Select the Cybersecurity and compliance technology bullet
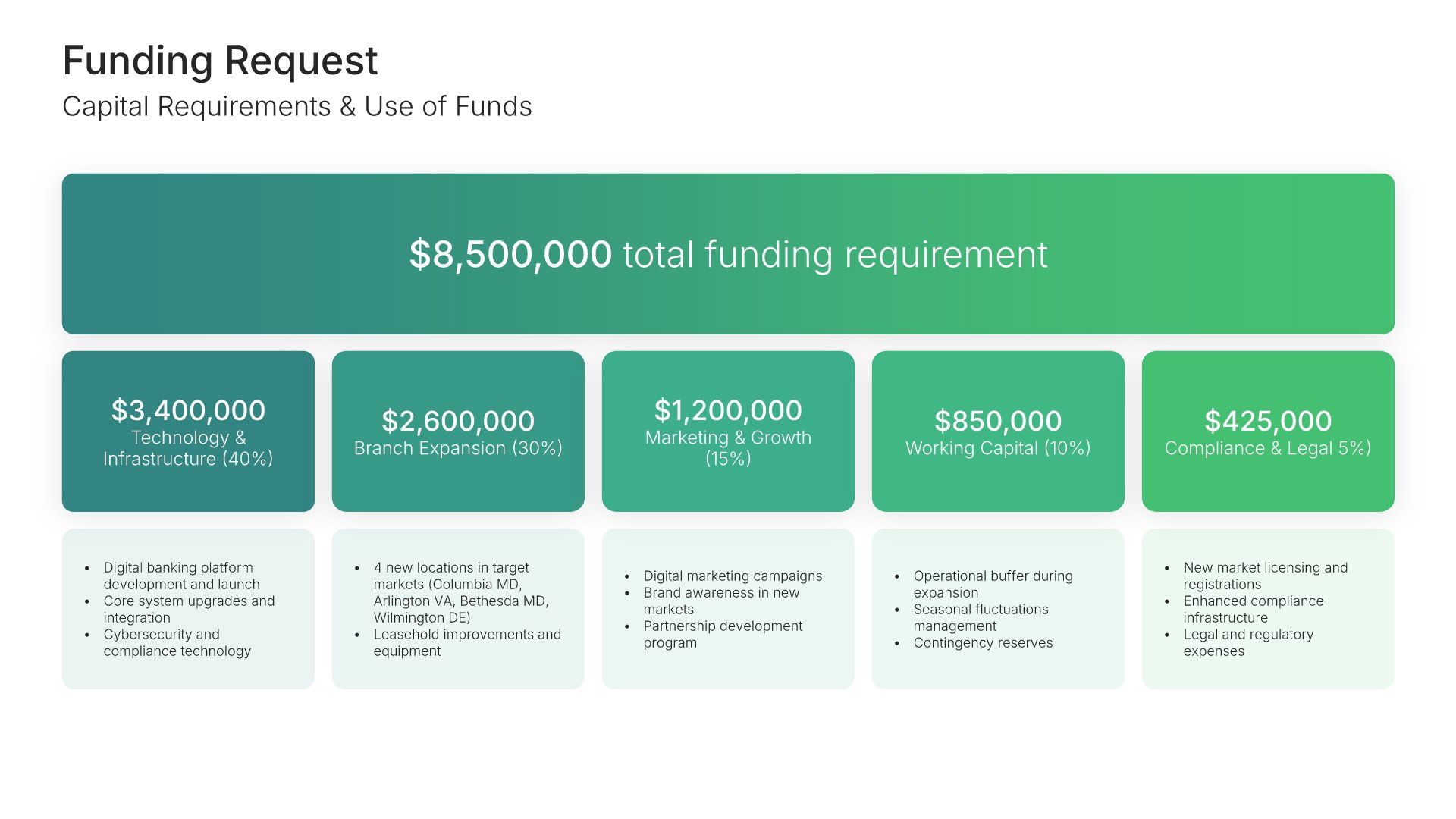Screen dimensions: 1456x819 176,642
